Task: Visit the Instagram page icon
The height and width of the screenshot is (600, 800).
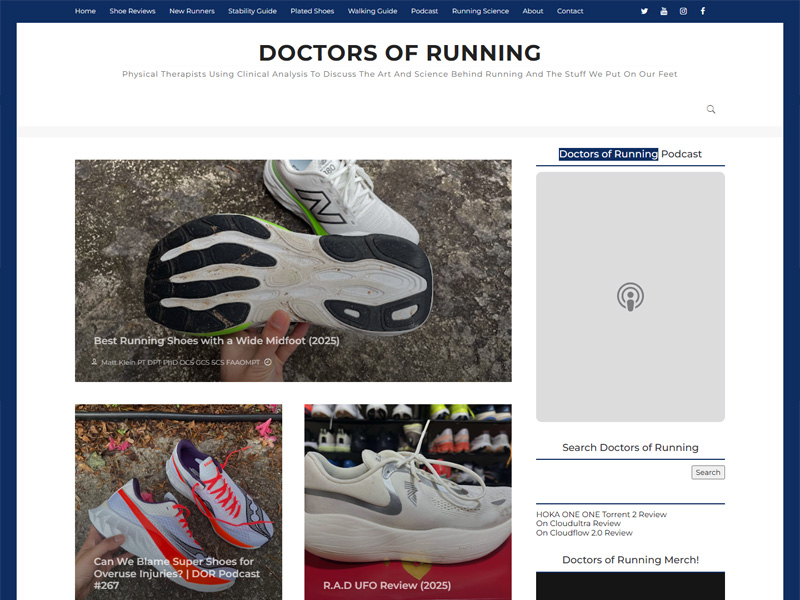Action: 684,11
